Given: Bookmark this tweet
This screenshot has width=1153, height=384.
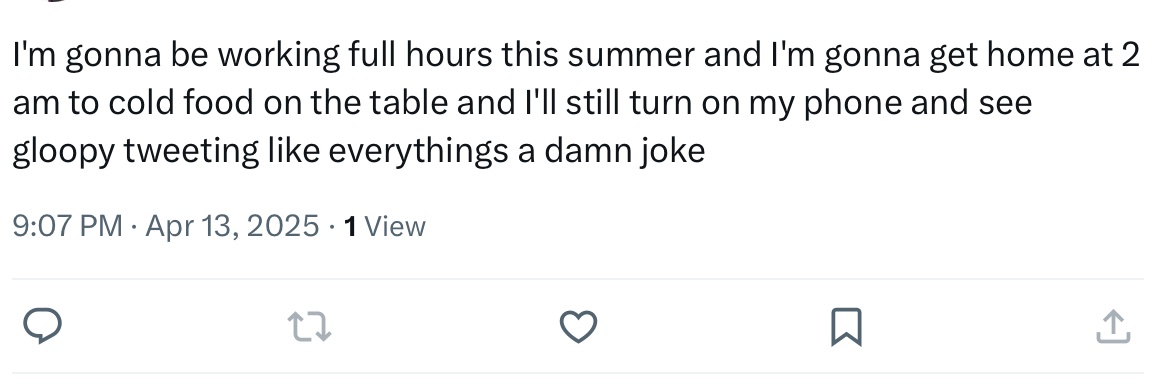Looking at the screenshot, I should click(846, 327).
